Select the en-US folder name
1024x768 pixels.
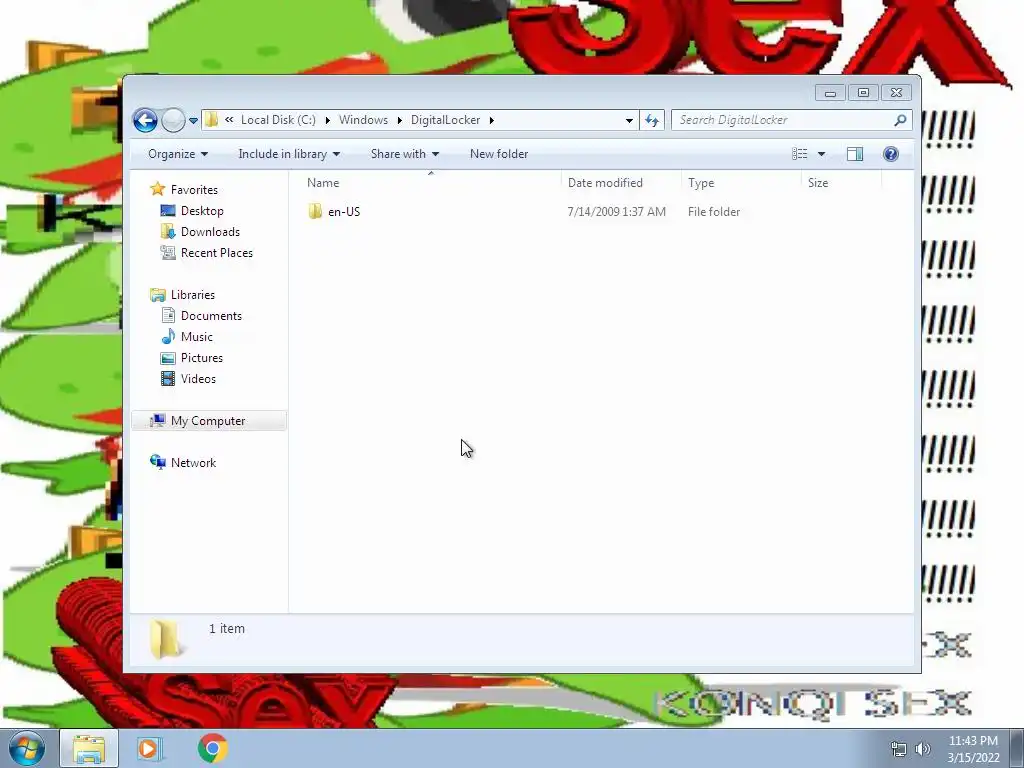pyautogui.click(x=344, y=212)
